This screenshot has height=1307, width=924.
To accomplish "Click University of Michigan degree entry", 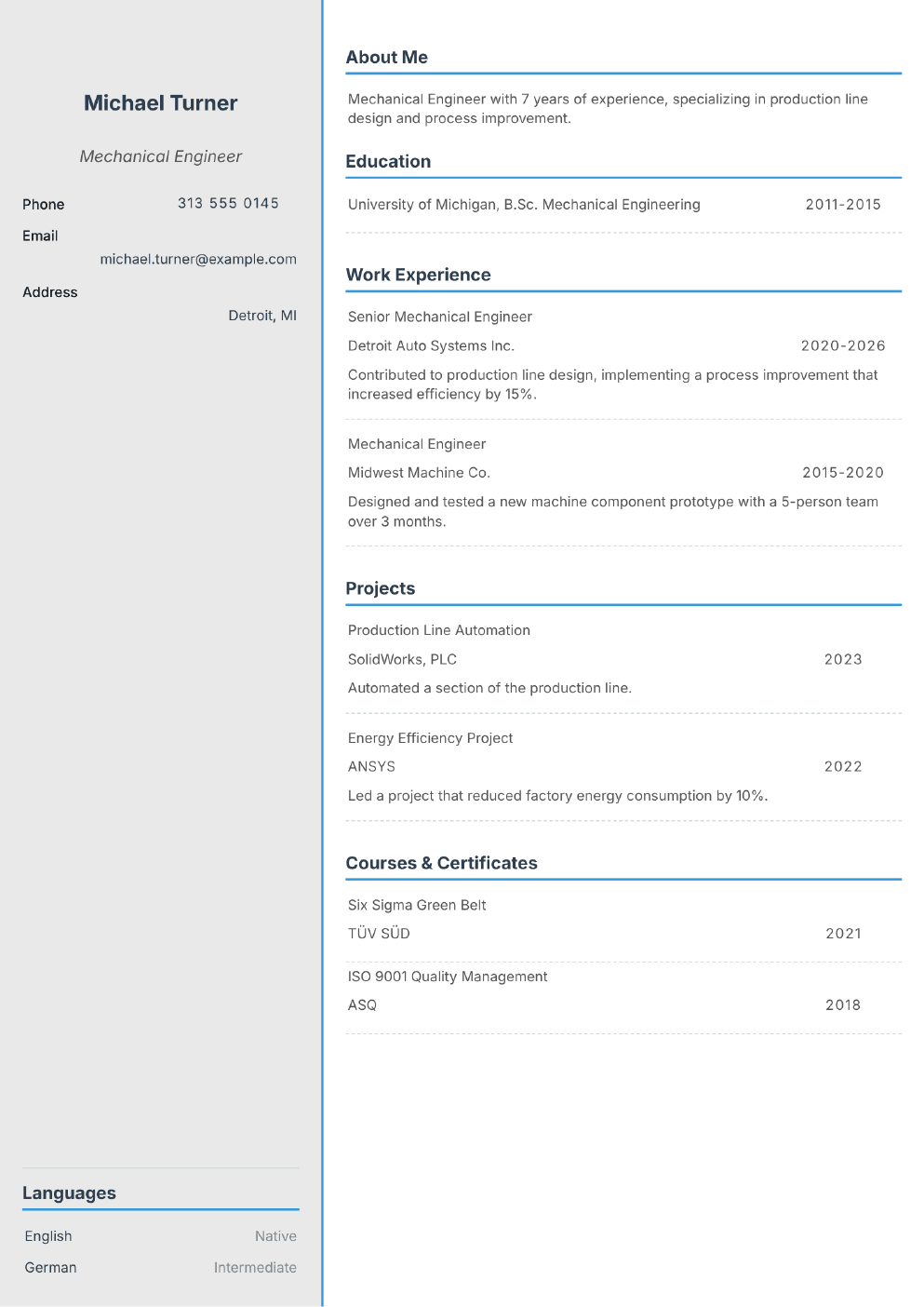I will click(x=524, y=205).
